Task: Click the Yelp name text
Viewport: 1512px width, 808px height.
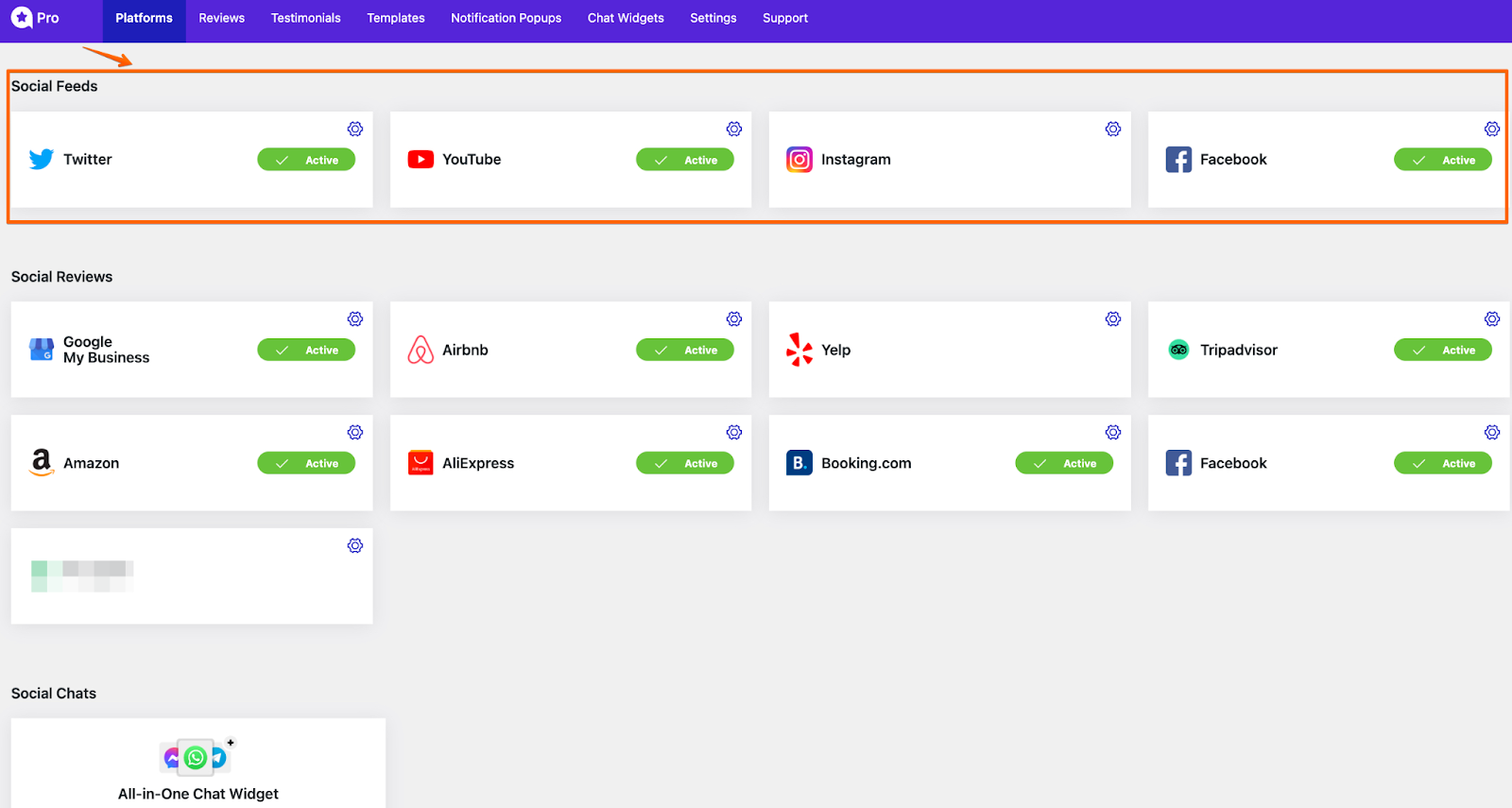Action: (x=836, y=350)
